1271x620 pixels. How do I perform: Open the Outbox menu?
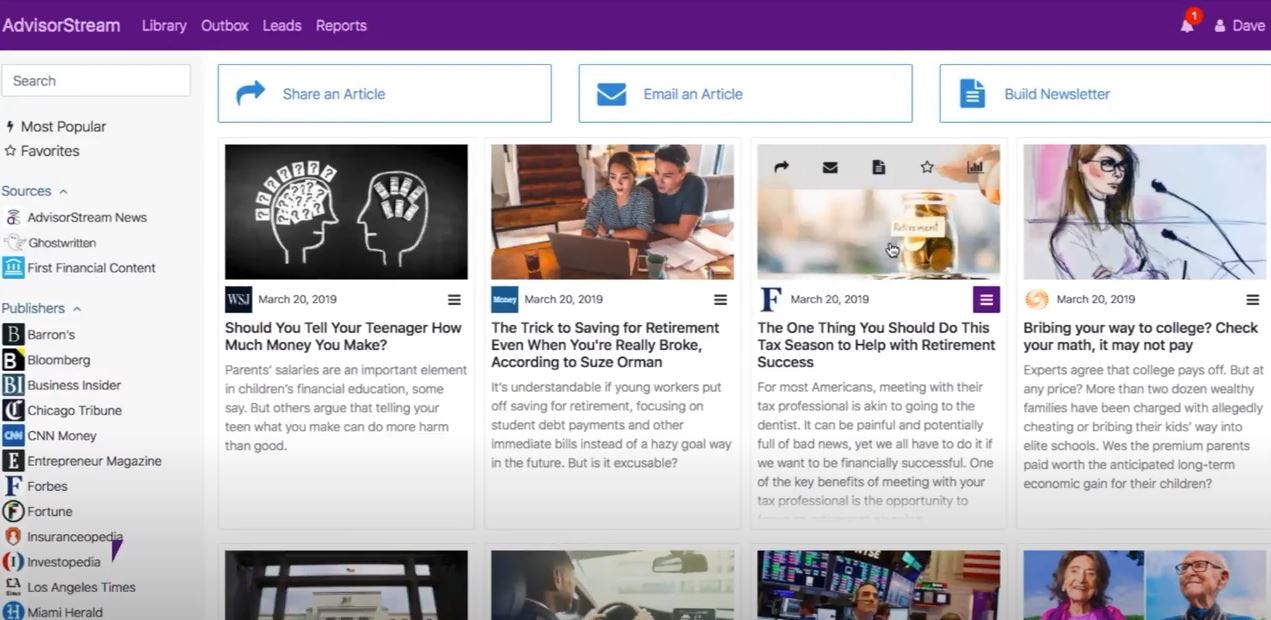tap(224, 25)
